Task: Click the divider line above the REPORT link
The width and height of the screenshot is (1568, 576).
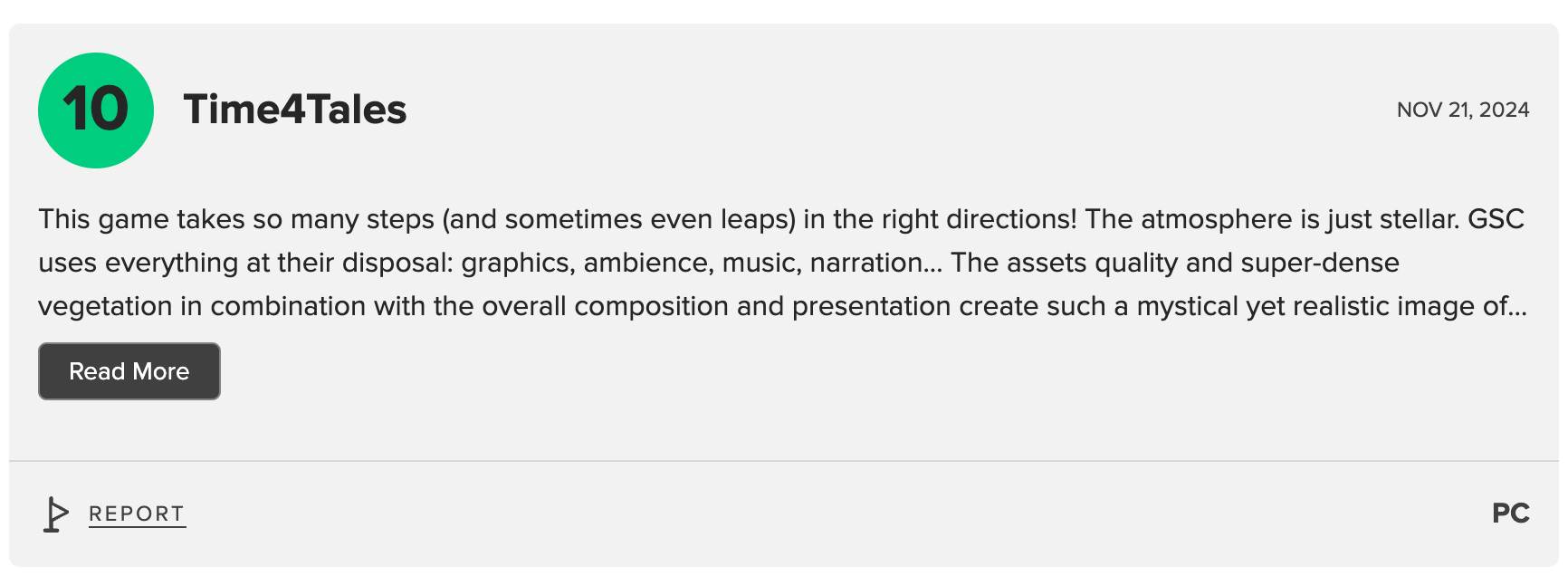Action: (784, 461)
